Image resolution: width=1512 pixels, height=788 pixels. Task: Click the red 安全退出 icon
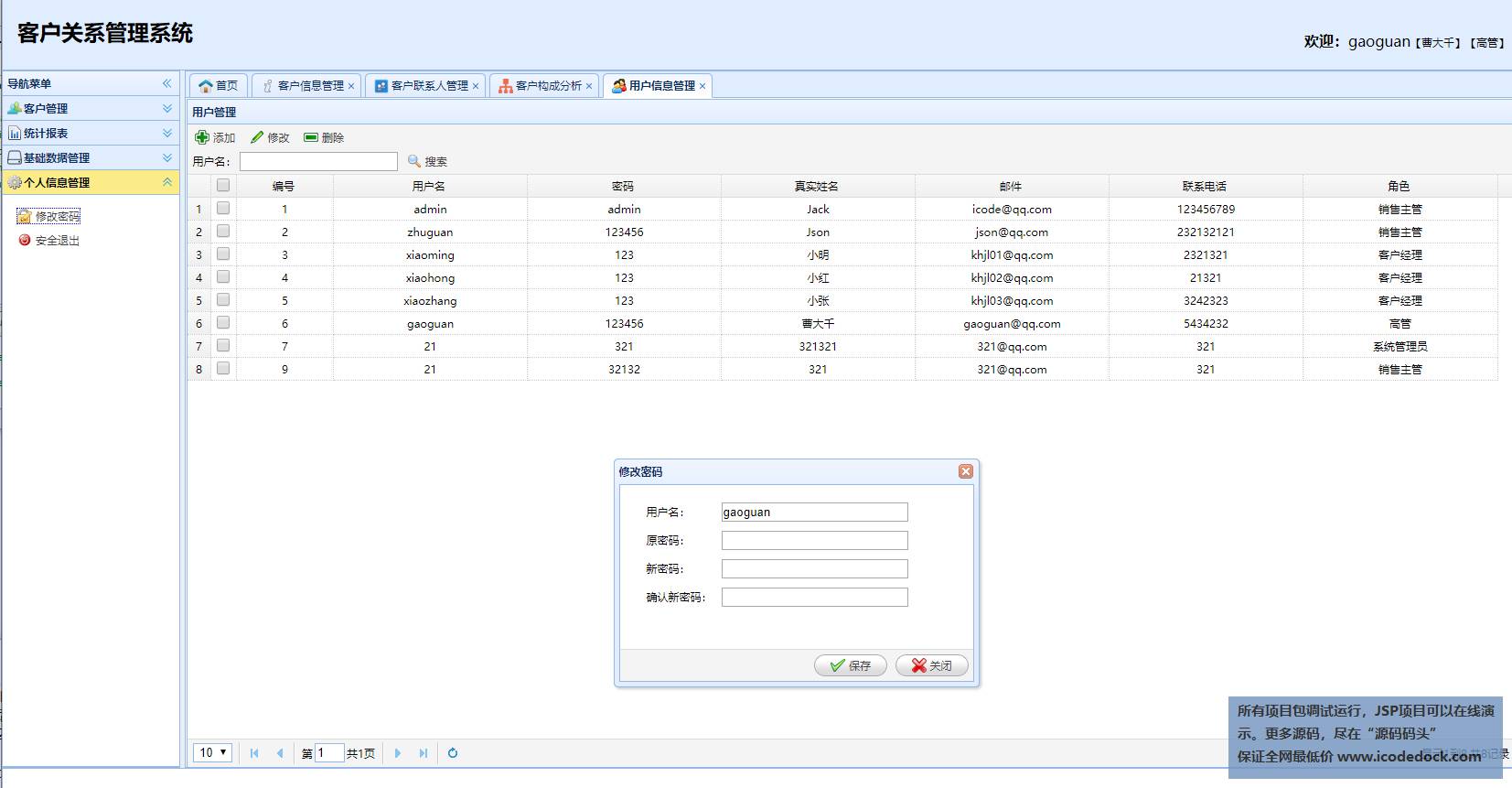(x=25, y=240)
